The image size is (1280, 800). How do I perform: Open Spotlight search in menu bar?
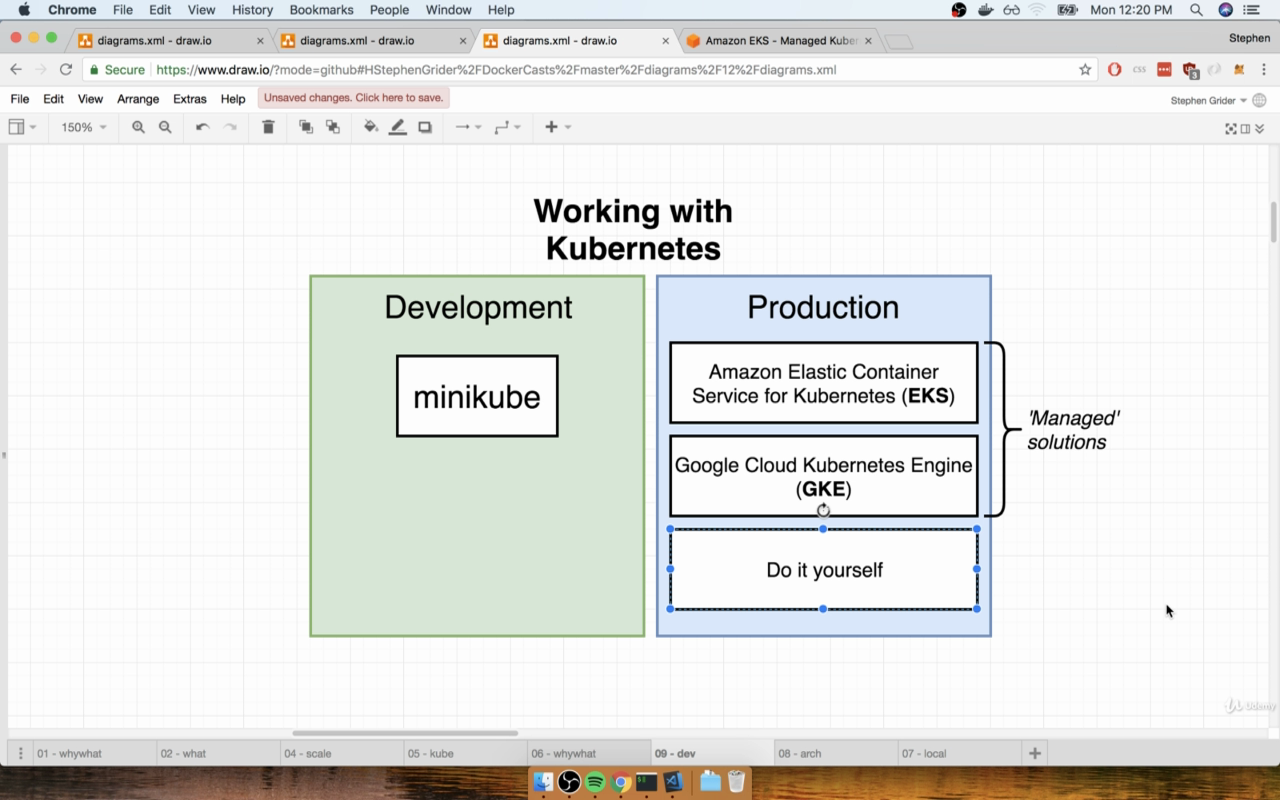coord(1196,10)
